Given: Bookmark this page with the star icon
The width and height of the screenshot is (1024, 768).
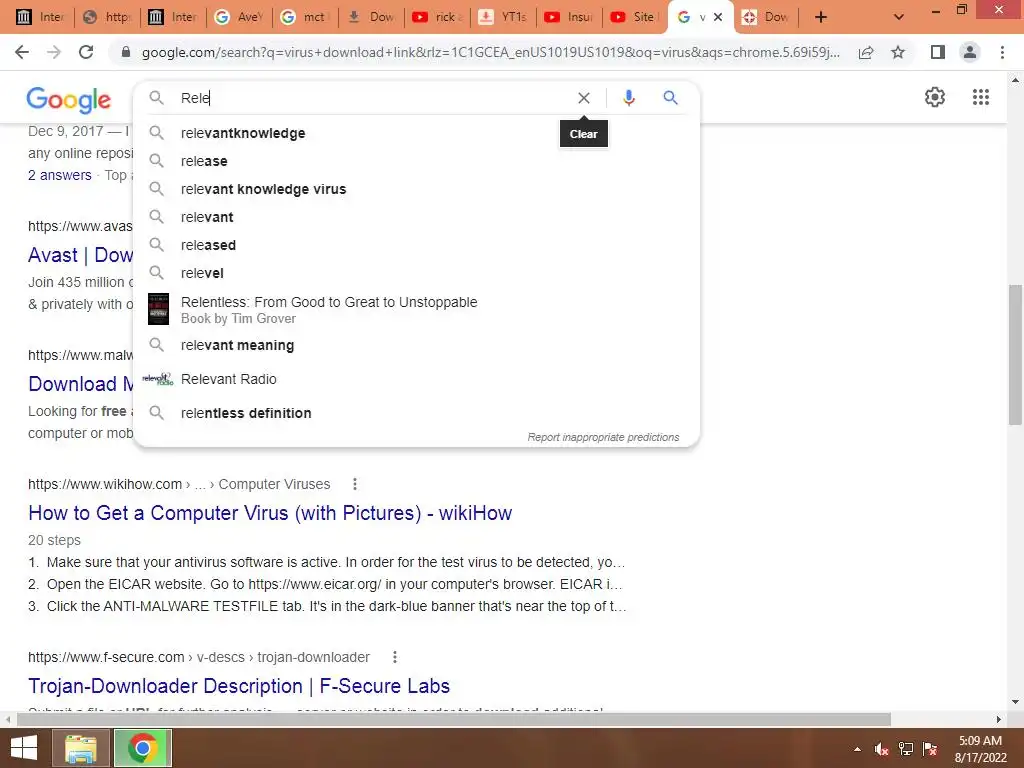Looking at the screenshot, I should (898, 52).
